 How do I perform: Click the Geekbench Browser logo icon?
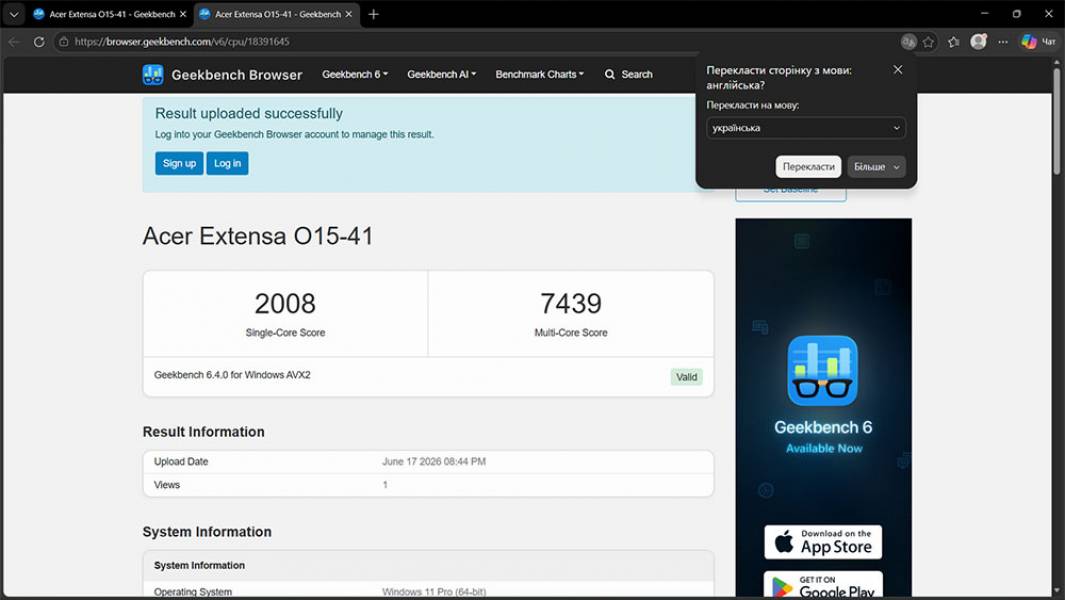[153, 75]
